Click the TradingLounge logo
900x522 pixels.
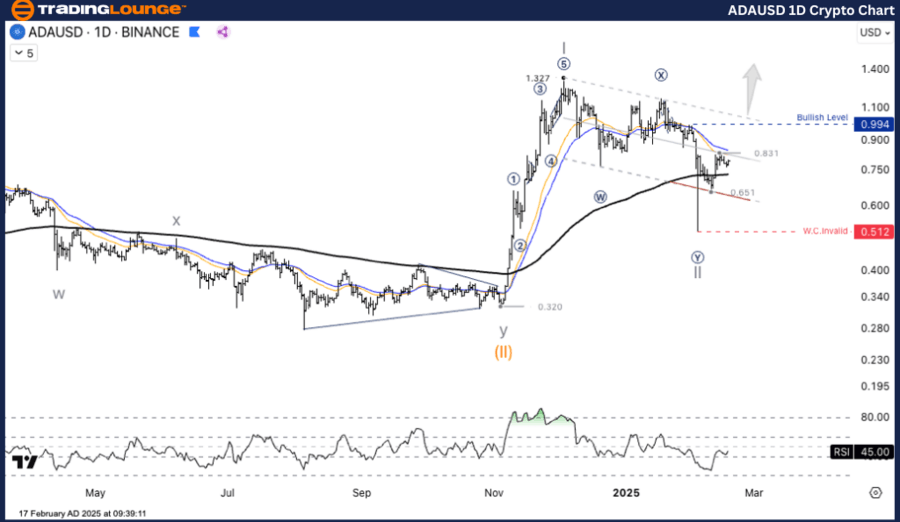pyautogui.click(x=98, y=9)
